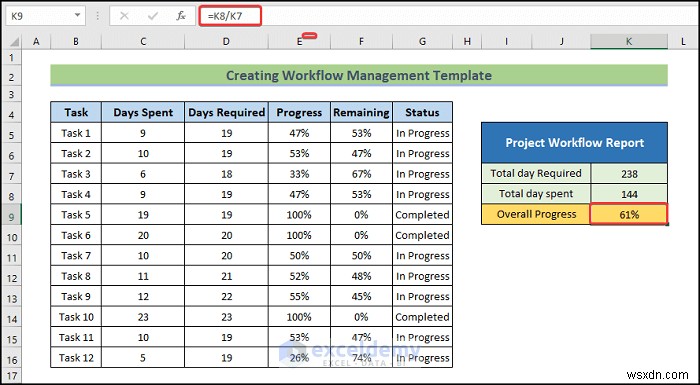Viewport: 700px width, 385px height.
Task: Select the Task 1 cell
Action: point(76,133)
